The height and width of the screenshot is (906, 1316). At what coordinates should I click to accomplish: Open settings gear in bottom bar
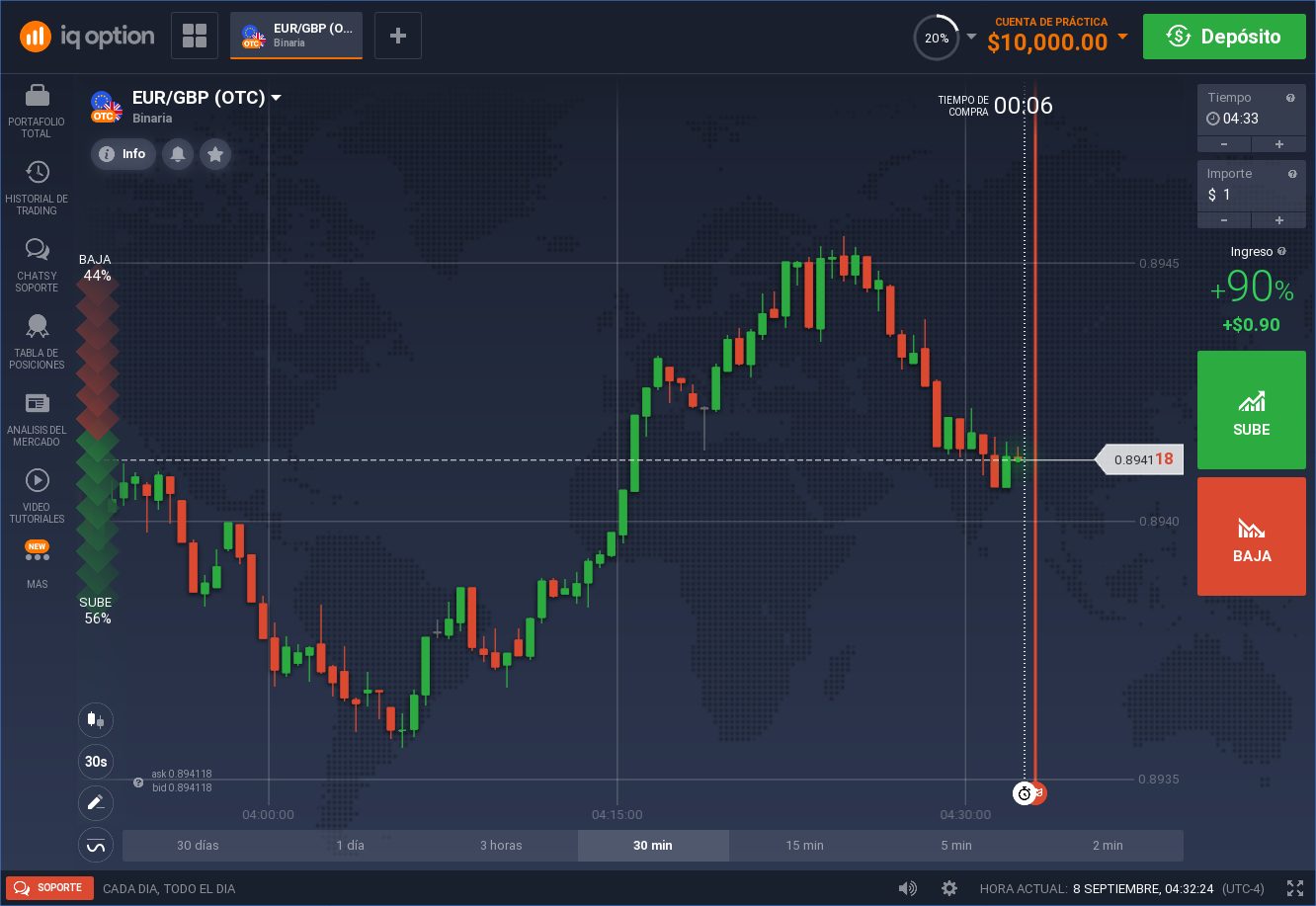[x=949, y=888]
